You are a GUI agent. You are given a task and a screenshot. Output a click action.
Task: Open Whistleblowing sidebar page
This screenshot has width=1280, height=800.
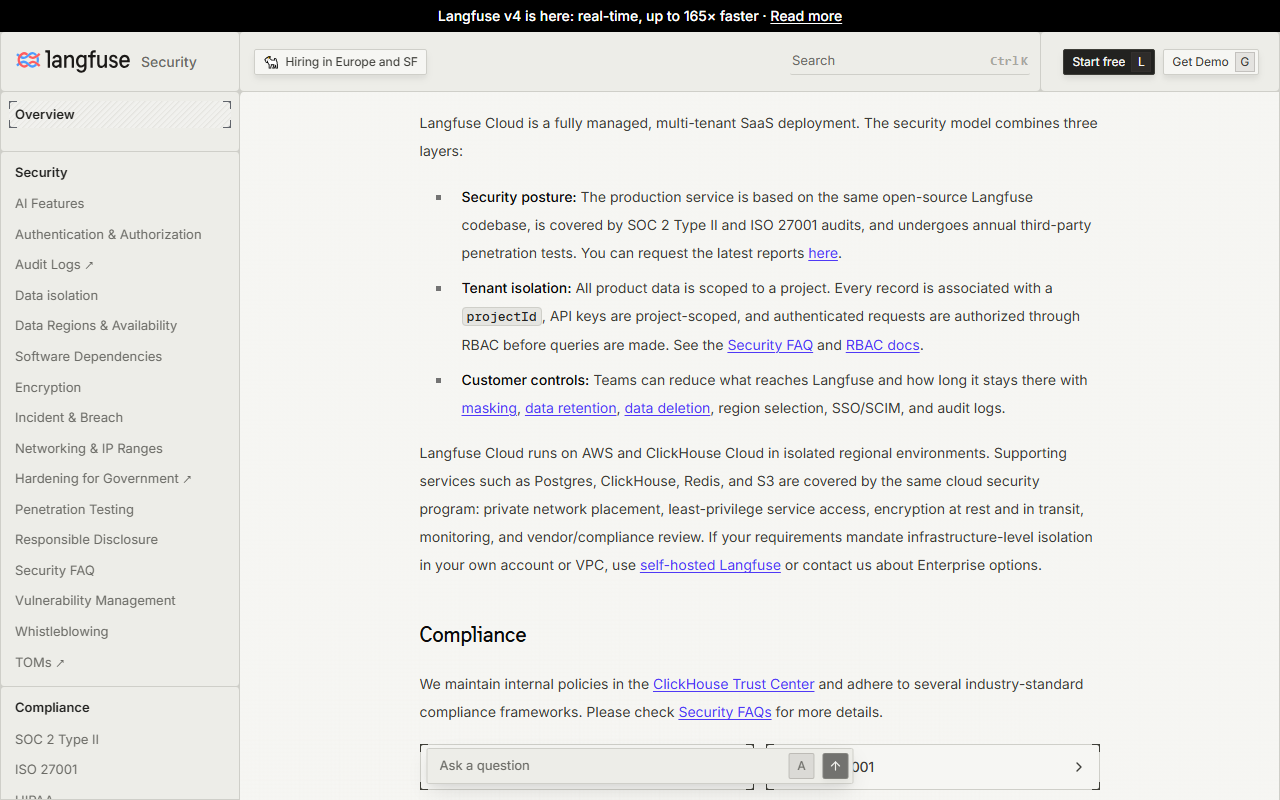[x=62, y=632]
